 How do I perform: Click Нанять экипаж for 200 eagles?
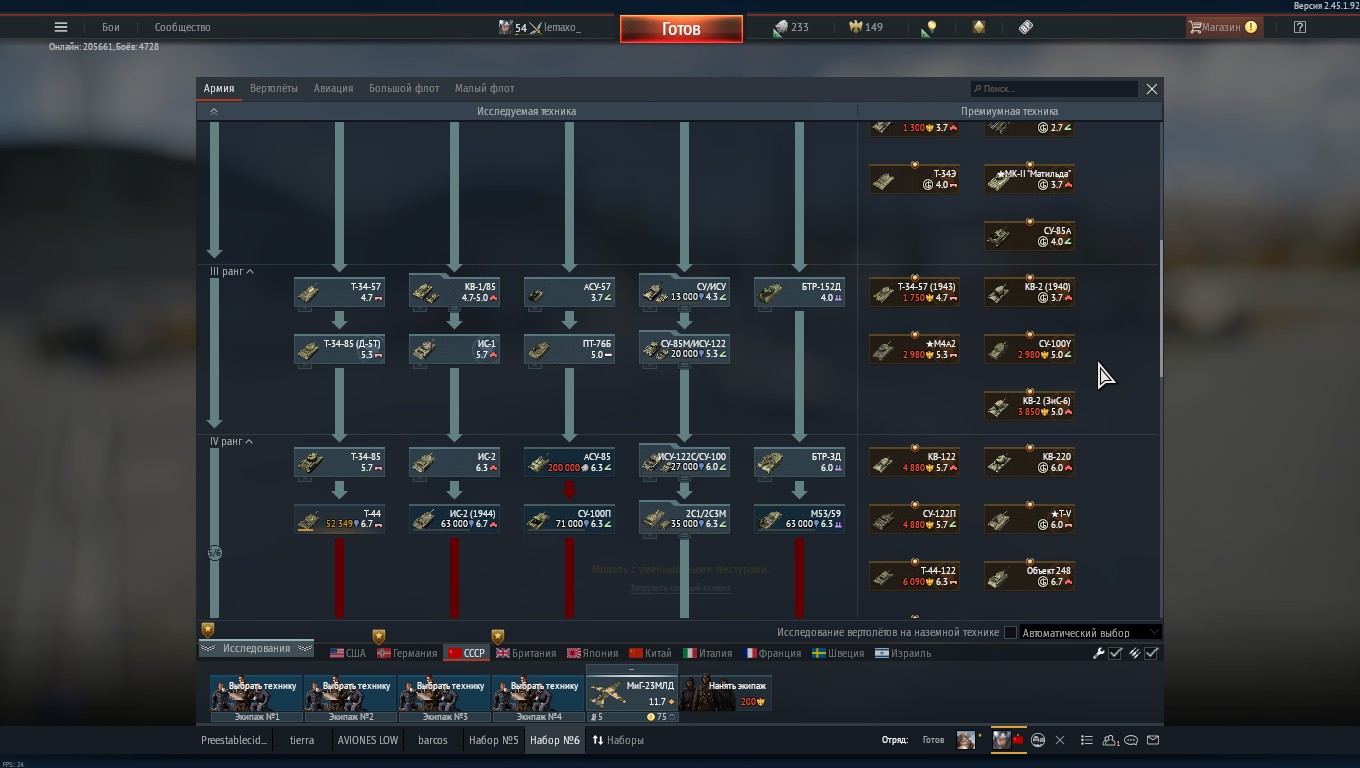coord(726,693)
